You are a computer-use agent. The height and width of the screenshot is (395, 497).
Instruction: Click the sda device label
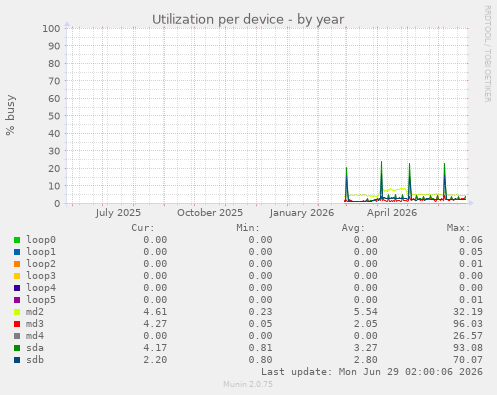(x=35, y=348)
